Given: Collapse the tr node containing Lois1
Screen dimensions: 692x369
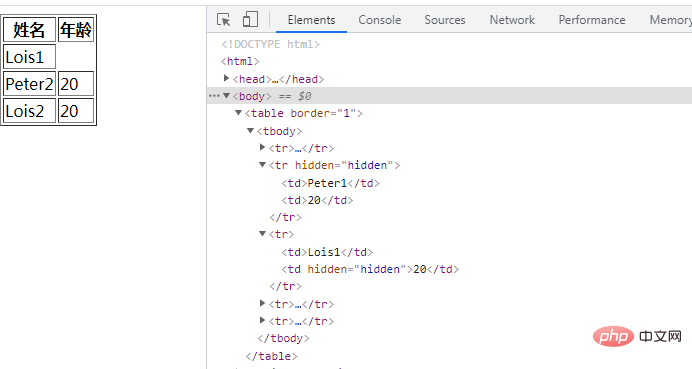Looking at the screenshot, I should click(262, 234).
